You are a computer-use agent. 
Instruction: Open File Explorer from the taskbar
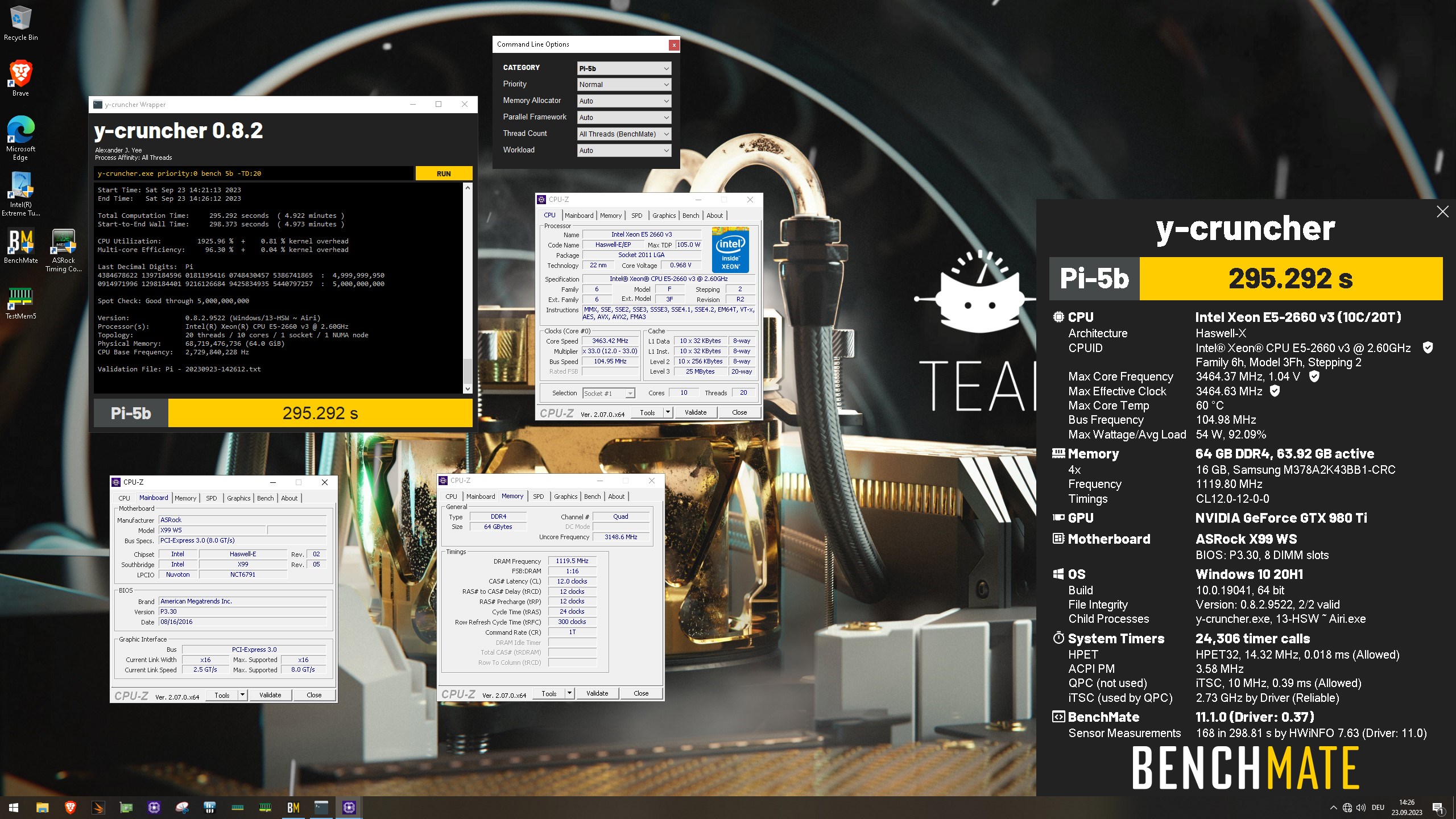coord(42,808)
